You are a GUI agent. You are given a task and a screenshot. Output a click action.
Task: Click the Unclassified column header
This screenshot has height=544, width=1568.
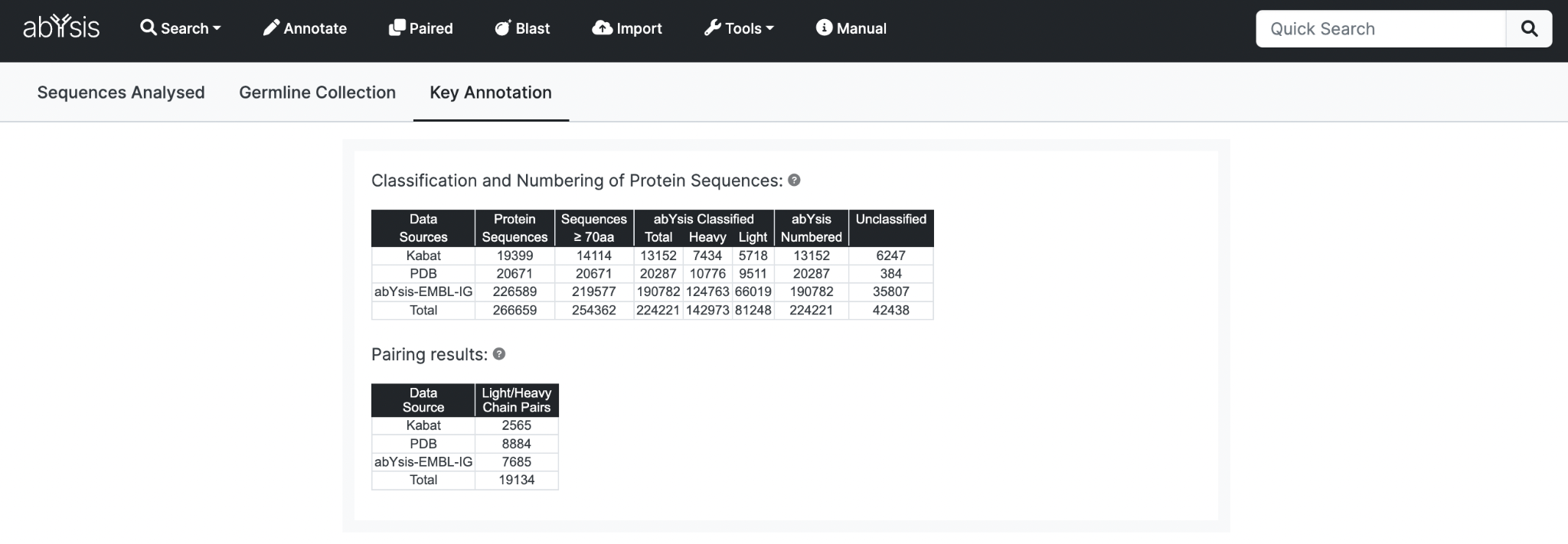point(891,228)
